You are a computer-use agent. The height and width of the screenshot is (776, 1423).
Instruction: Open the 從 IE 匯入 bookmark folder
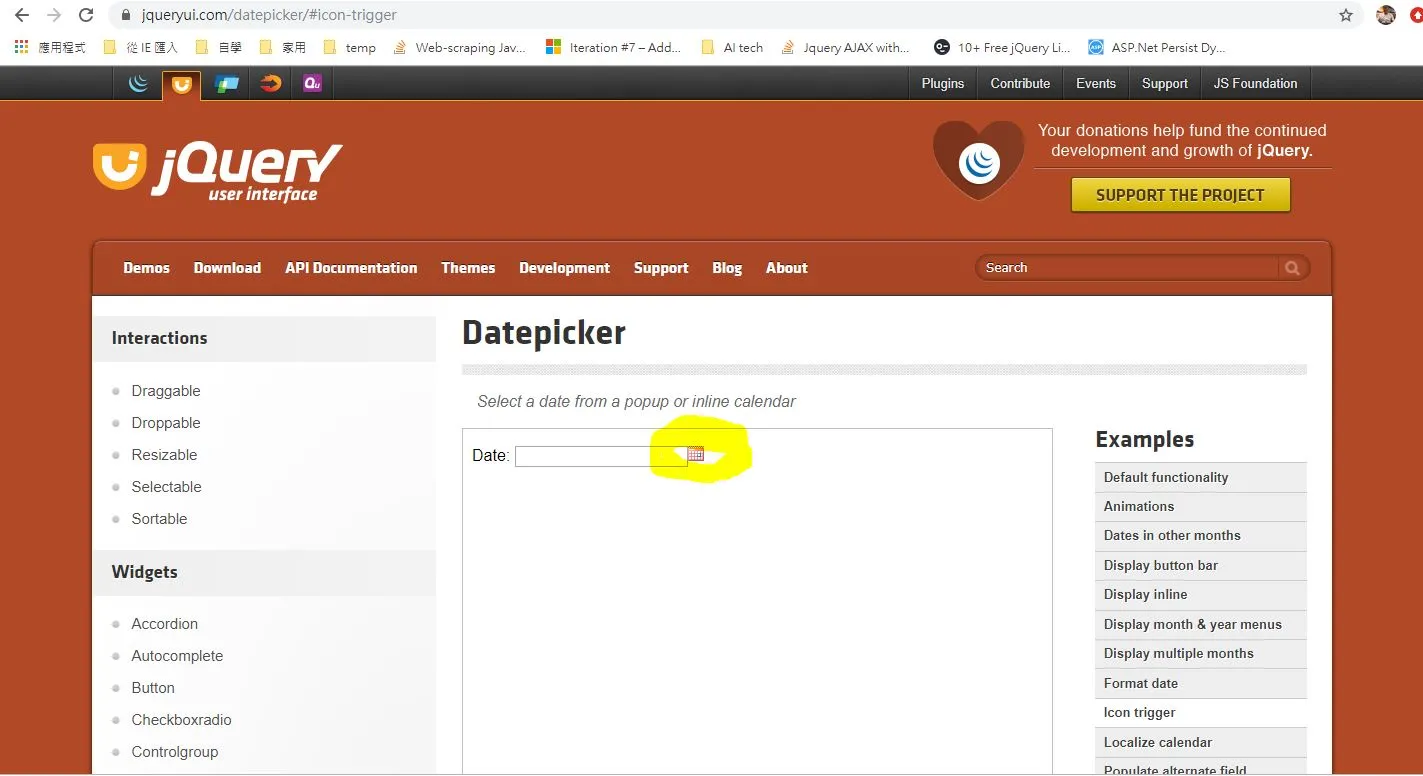point(140,47)
